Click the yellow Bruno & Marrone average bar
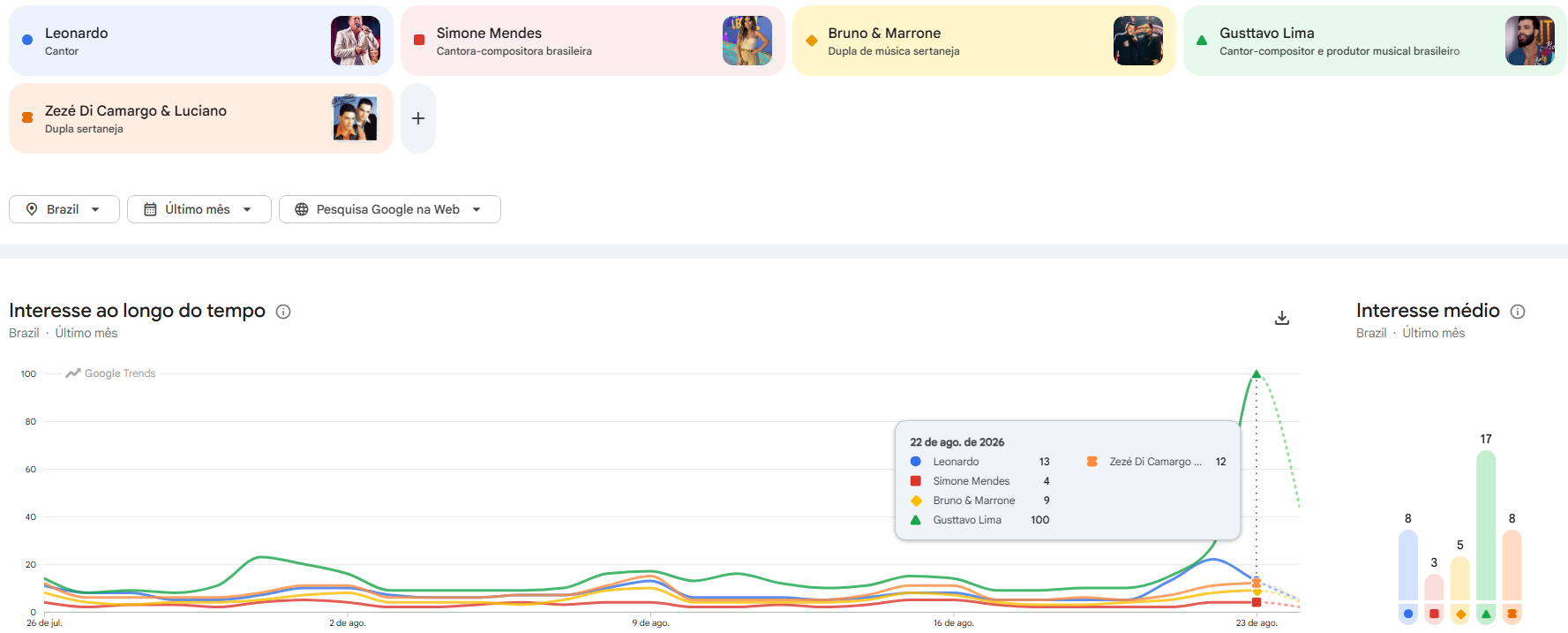The image size is (1568, 633). click(1460, 579)
